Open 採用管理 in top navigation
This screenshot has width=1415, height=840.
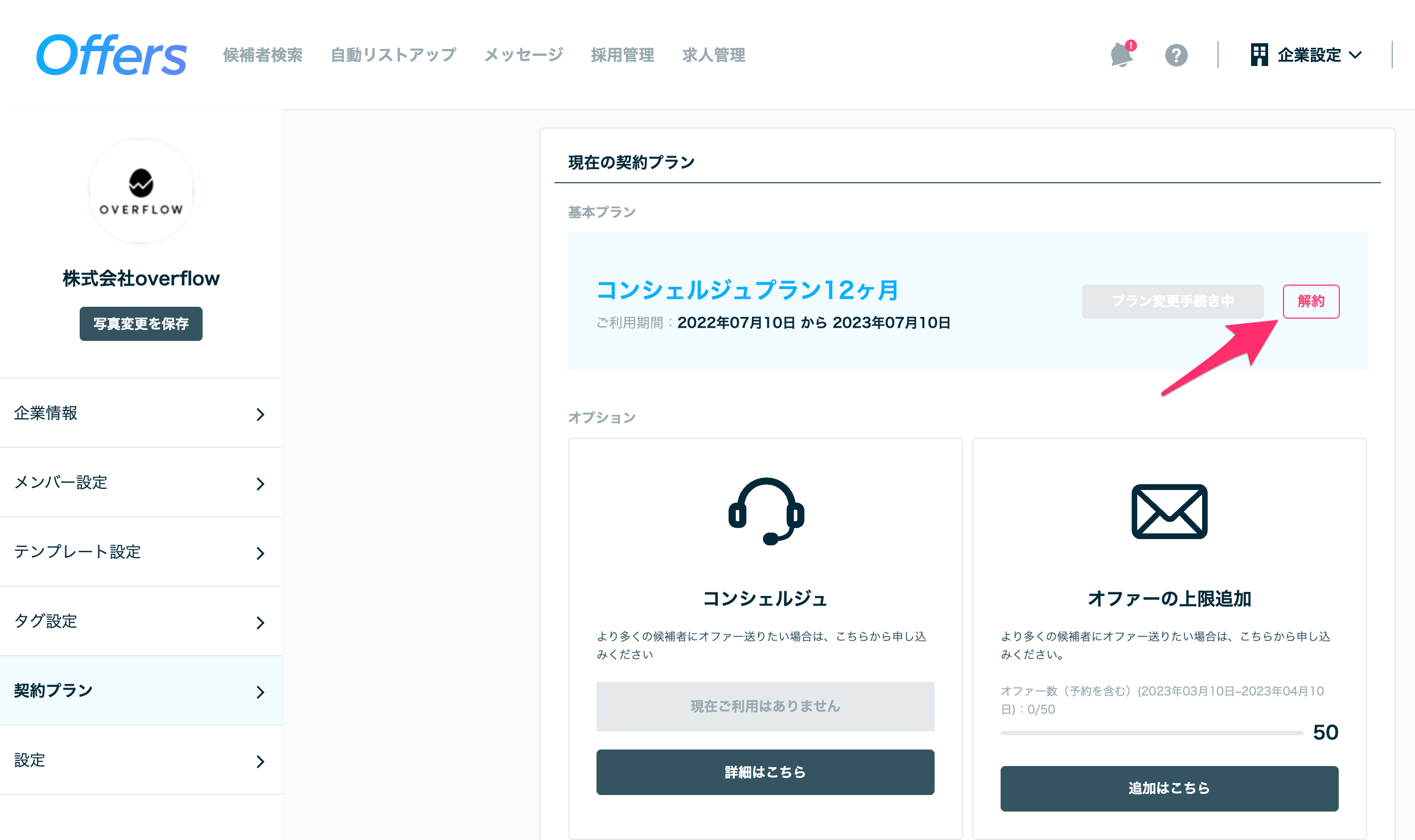(623, 55)
